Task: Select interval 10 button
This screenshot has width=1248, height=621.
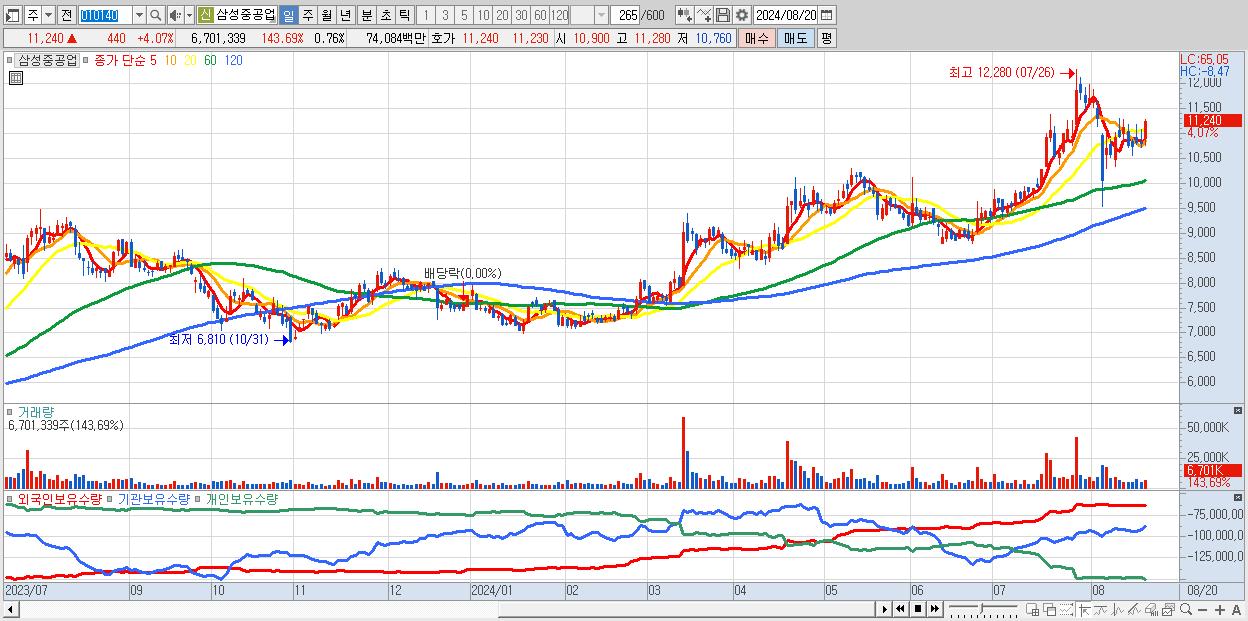Action: point(483,15)
